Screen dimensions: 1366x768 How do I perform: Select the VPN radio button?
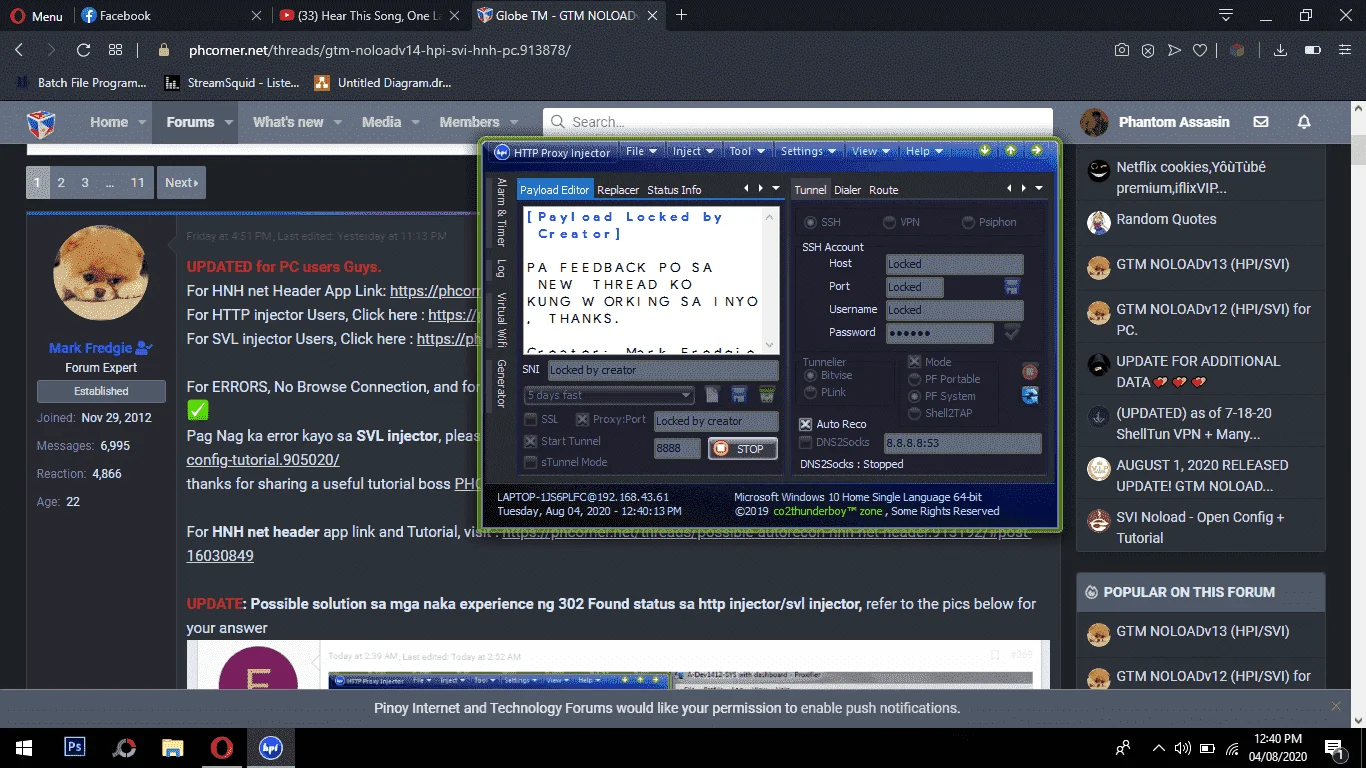point(889,222)
